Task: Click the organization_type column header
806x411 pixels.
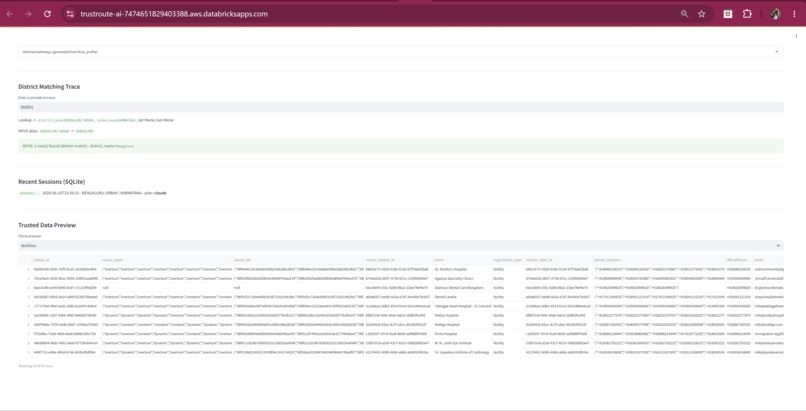Action: pos(507,260)
